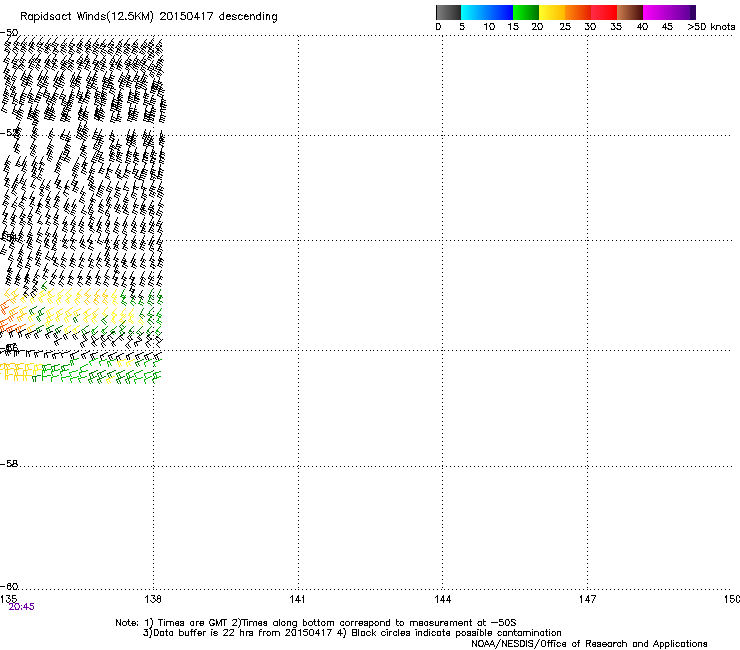Click the purple '20:45' time label
The width and height of the screenshot is (740, 650).
[21, 607]
